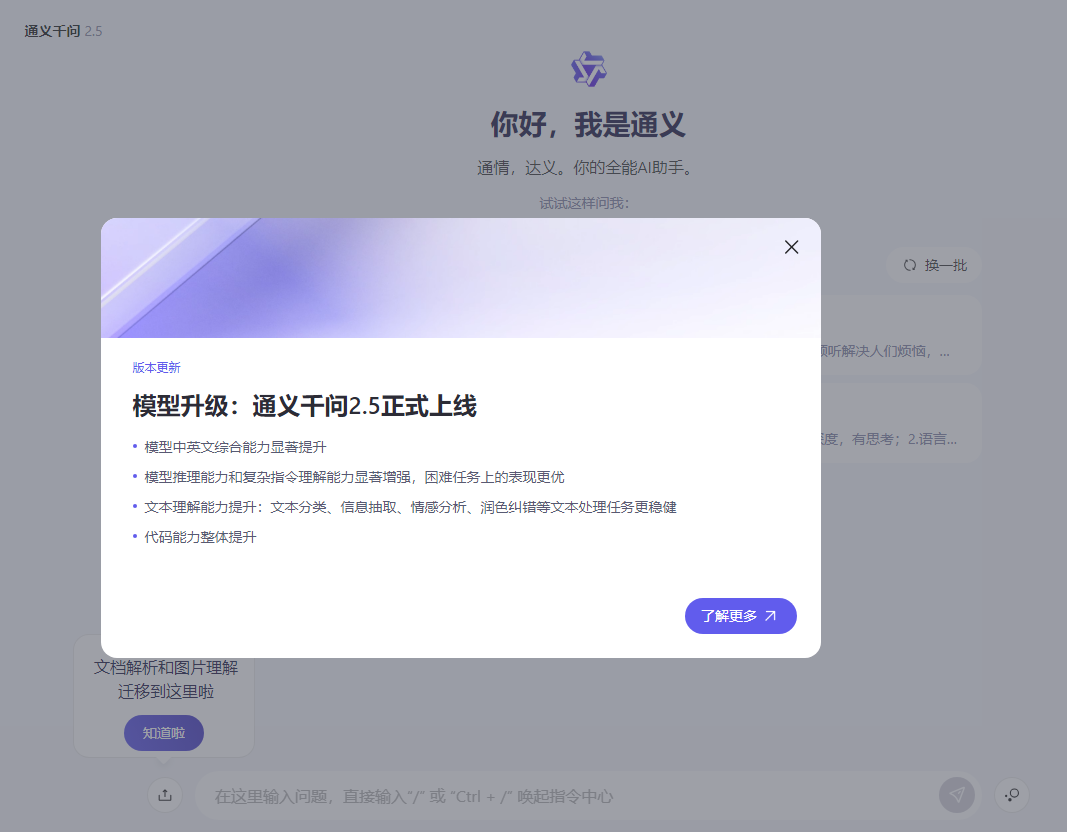The width and height of the screenshot is (1067, 832).
Task: Click the 通义千问 2.5 title label
Action: [63, 31]
